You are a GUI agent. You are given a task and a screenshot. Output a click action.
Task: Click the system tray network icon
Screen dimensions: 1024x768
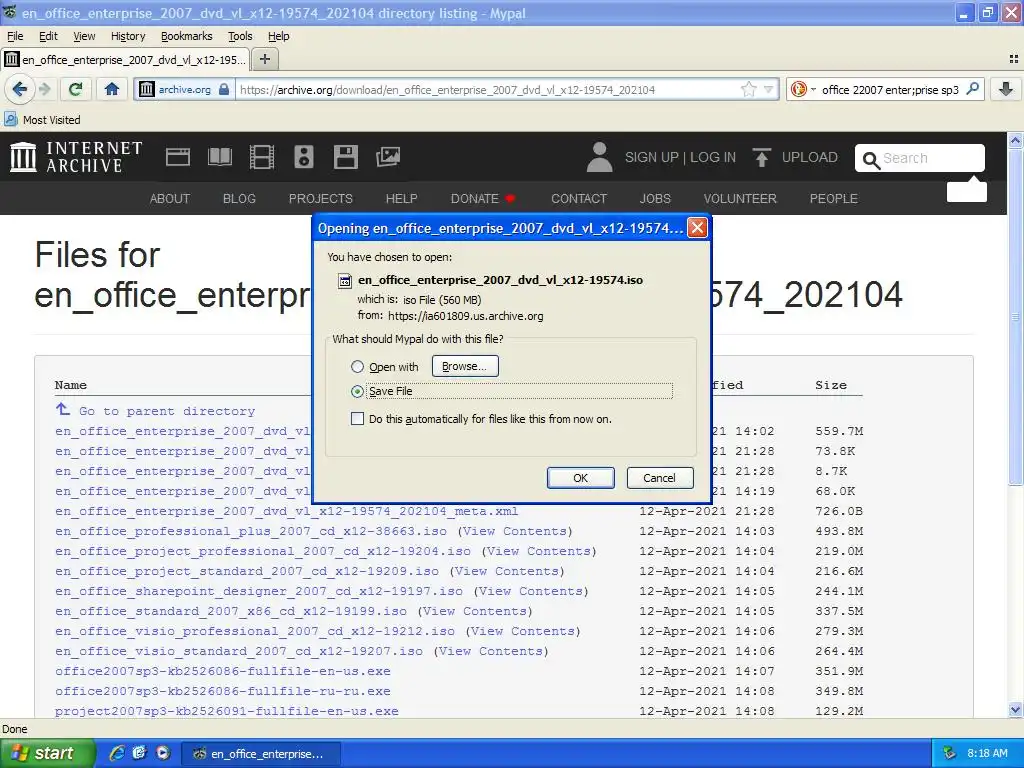coord(949,753)
